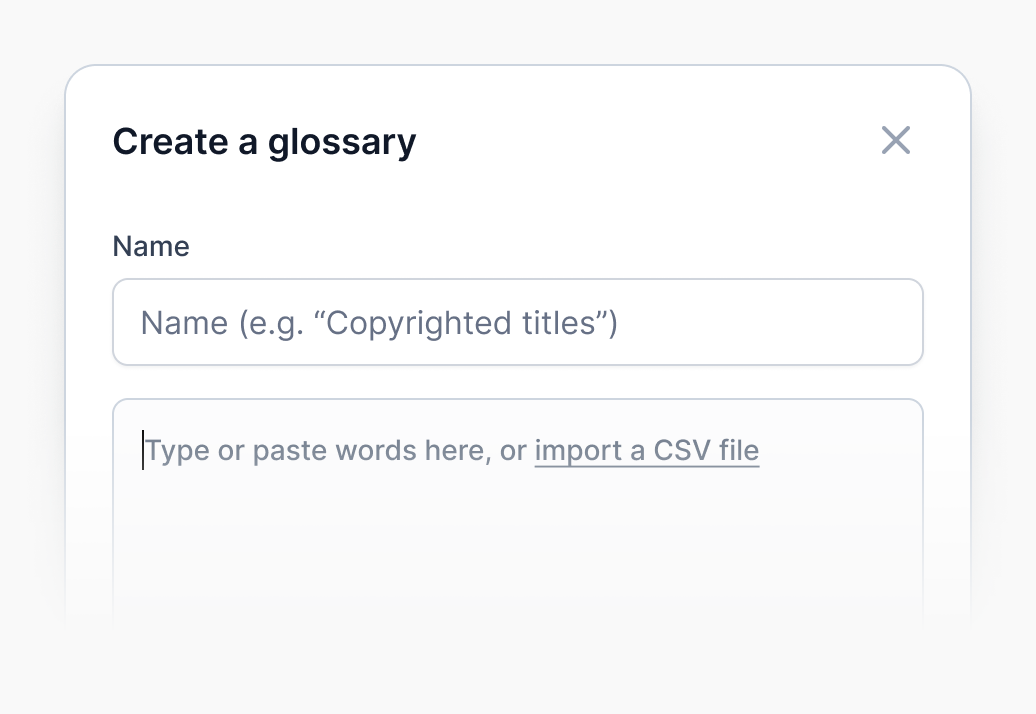Click the word "import" in the textarea hint
Image resolution: width=1036 pixels, height=714 pixels.
click(x=579, y=451)
